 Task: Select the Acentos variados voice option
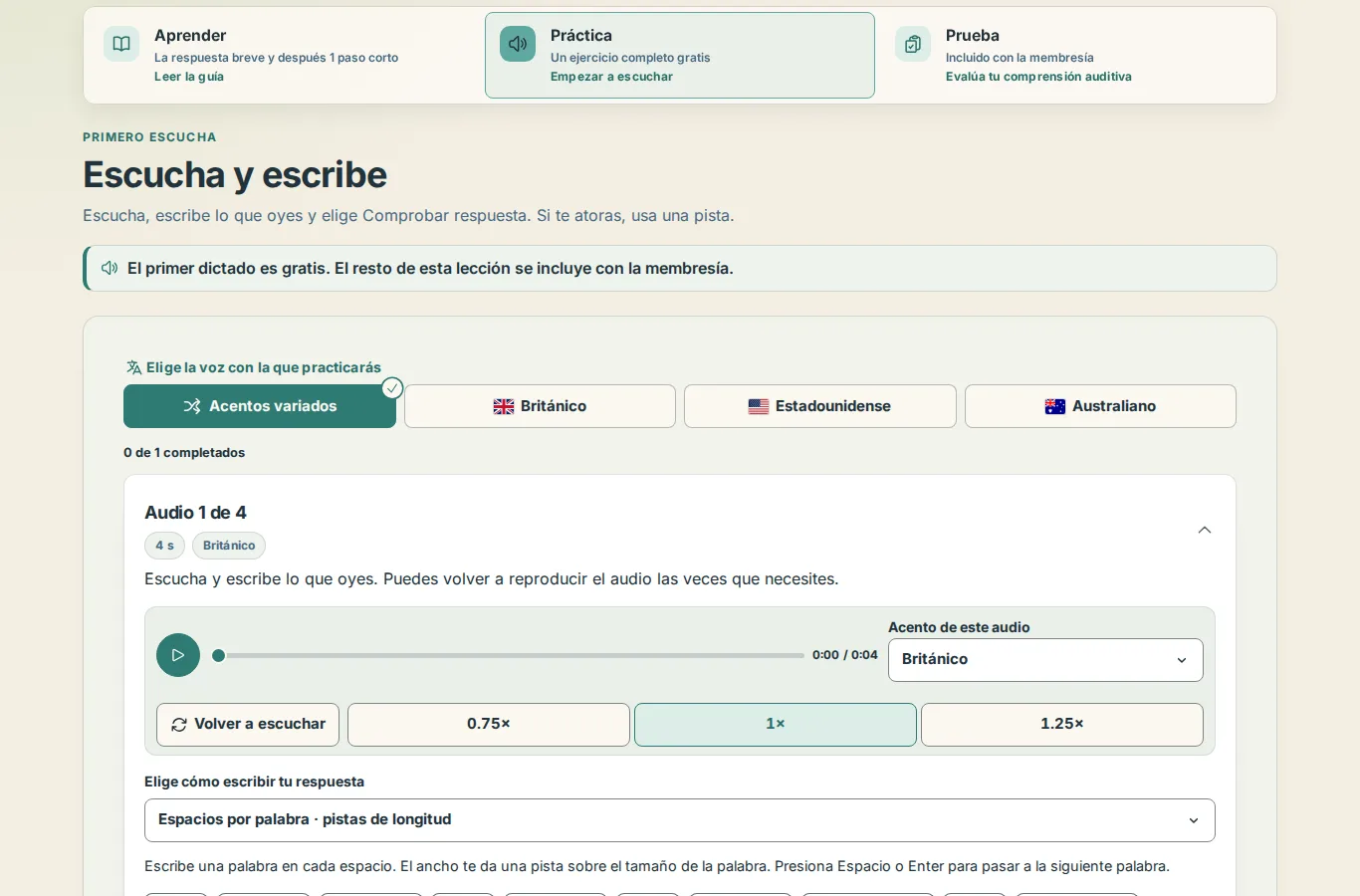point(260,406)
